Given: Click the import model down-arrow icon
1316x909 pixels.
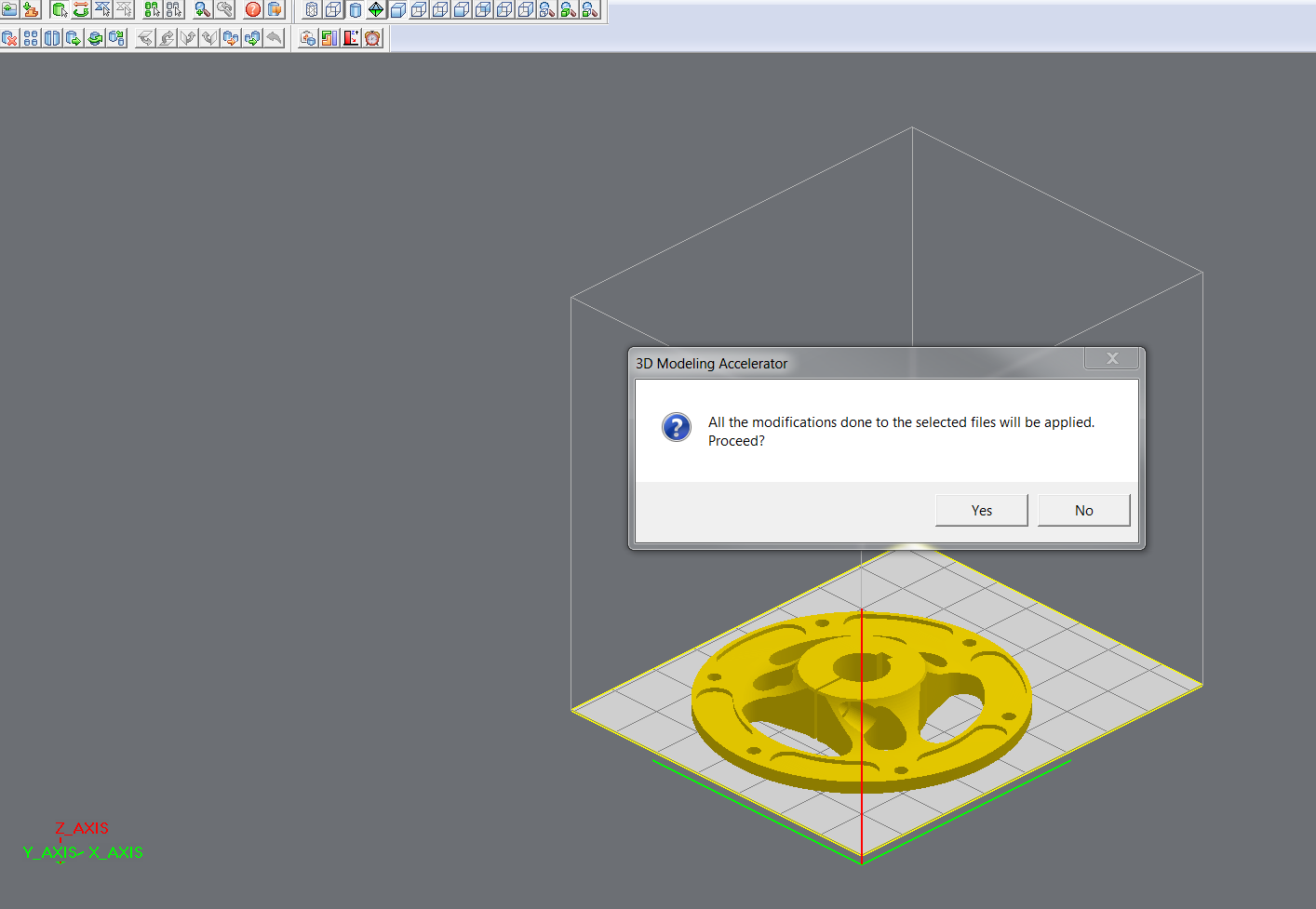Looking at the screenshot, I should (32, 9).
